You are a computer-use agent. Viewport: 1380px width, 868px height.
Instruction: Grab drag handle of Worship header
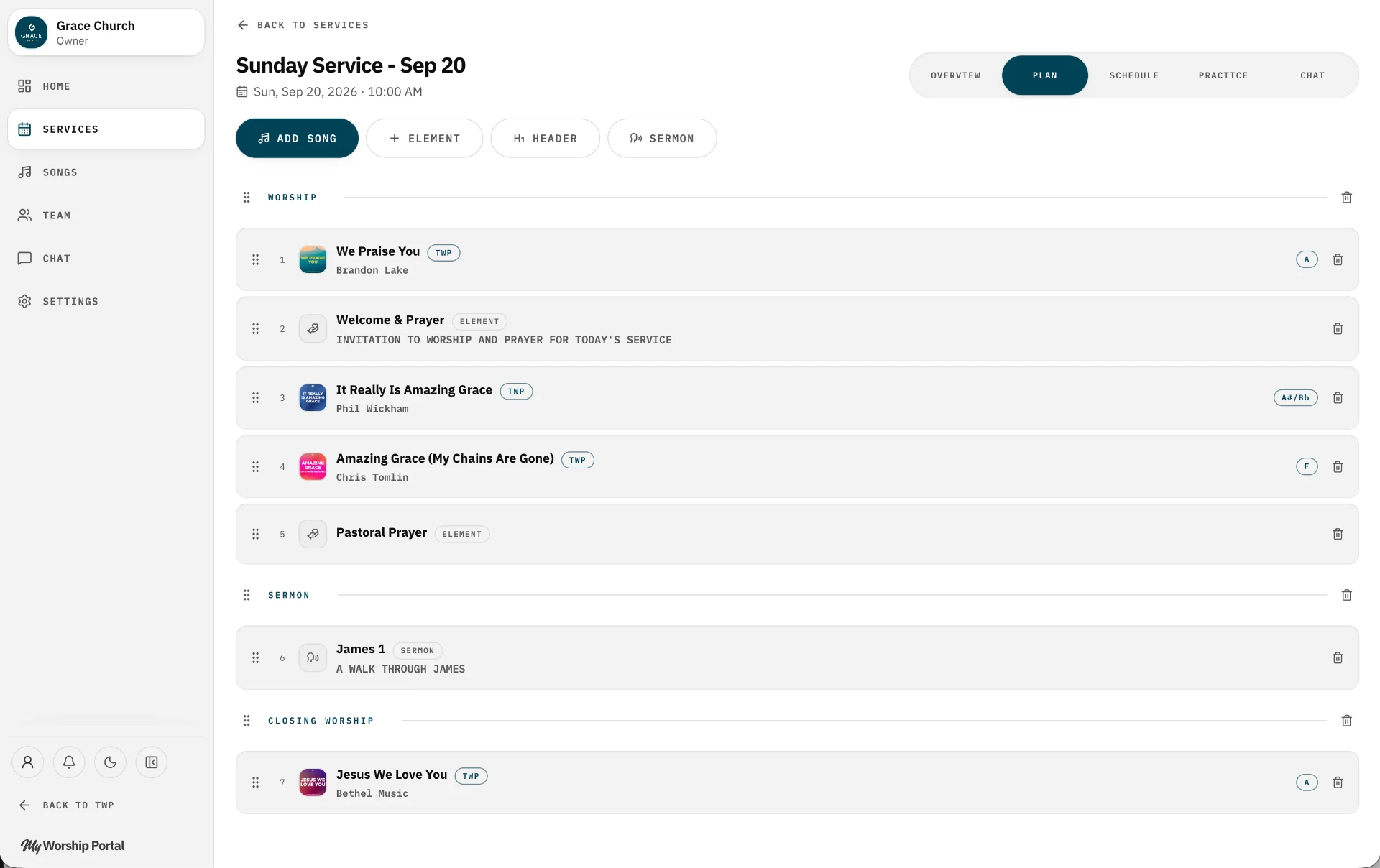coord(247,197)
